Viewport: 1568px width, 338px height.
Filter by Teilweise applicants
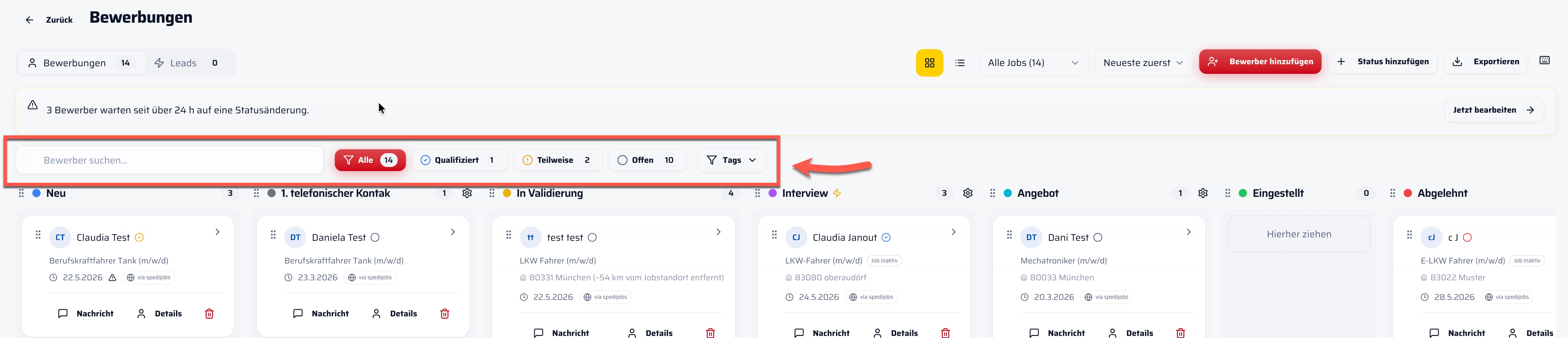(557, 160)
